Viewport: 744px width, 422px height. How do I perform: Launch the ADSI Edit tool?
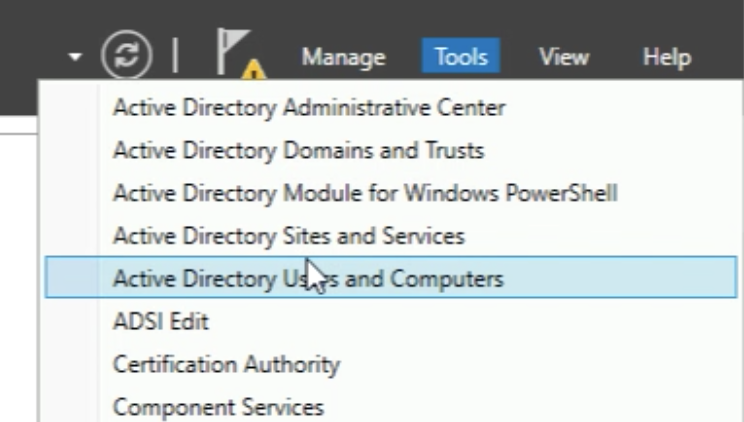coord(160,322)
